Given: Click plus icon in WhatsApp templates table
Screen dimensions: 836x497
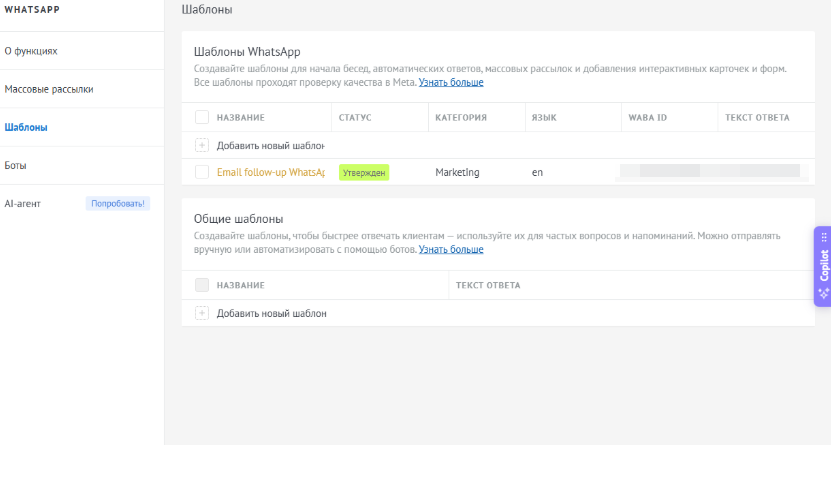Looking at the screenshot, I should click(x=202, y=145).
